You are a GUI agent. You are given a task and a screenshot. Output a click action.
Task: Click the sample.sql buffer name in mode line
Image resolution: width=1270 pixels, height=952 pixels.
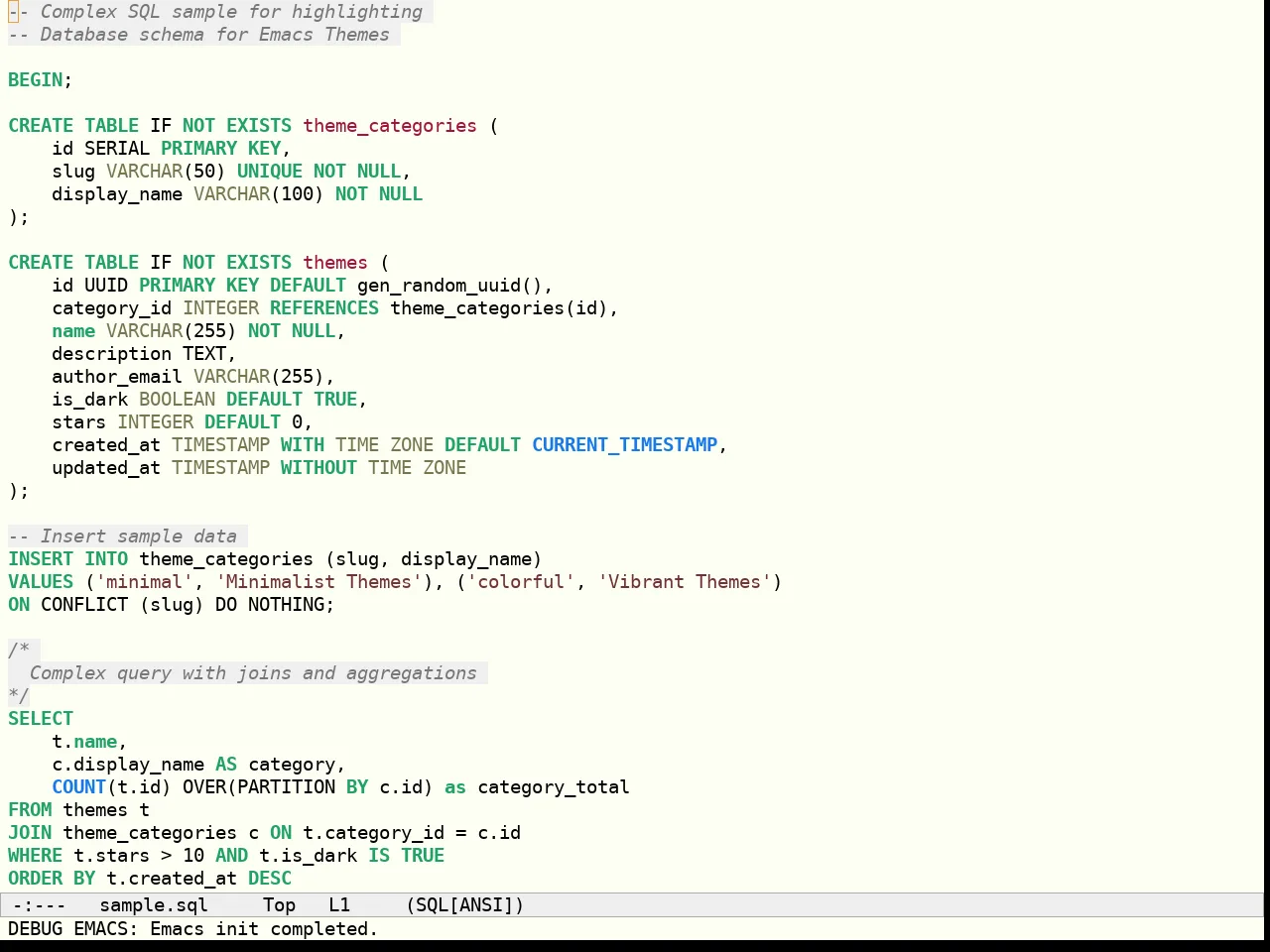coord(154,904)
